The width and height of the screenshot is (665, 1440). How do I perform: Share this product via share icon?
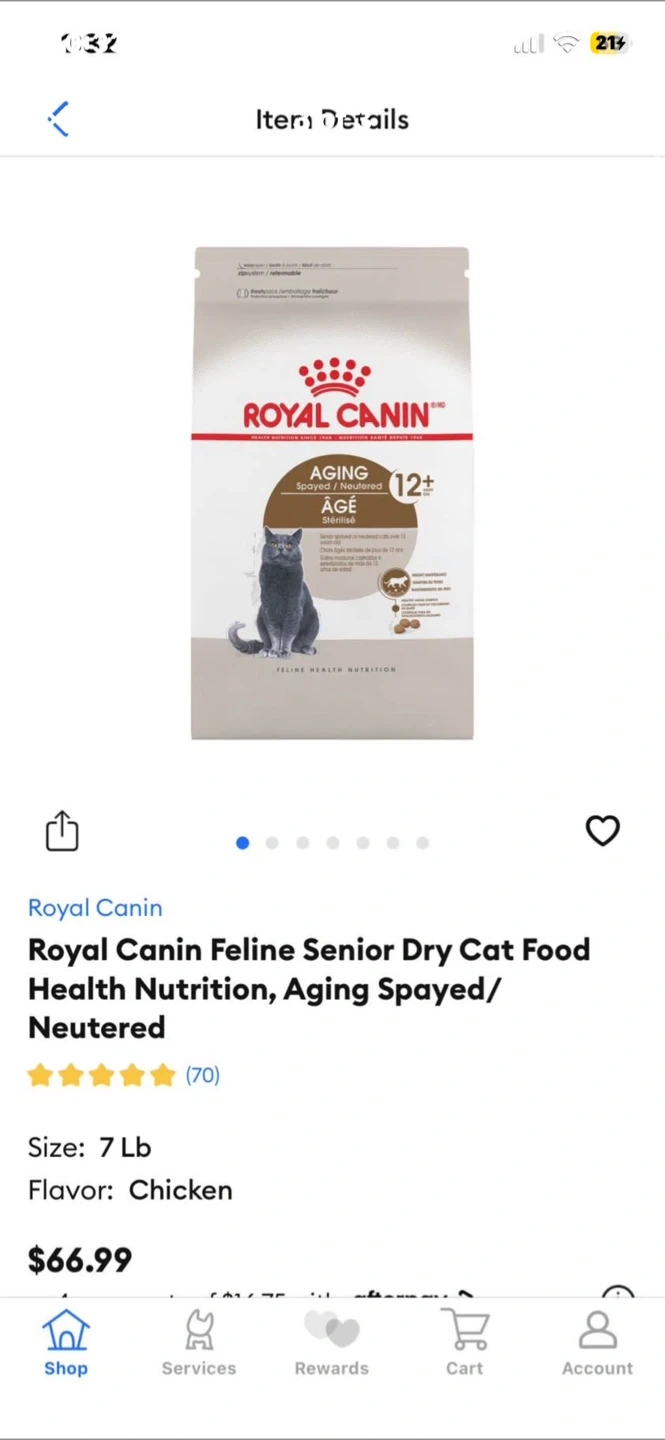[62, 830]
